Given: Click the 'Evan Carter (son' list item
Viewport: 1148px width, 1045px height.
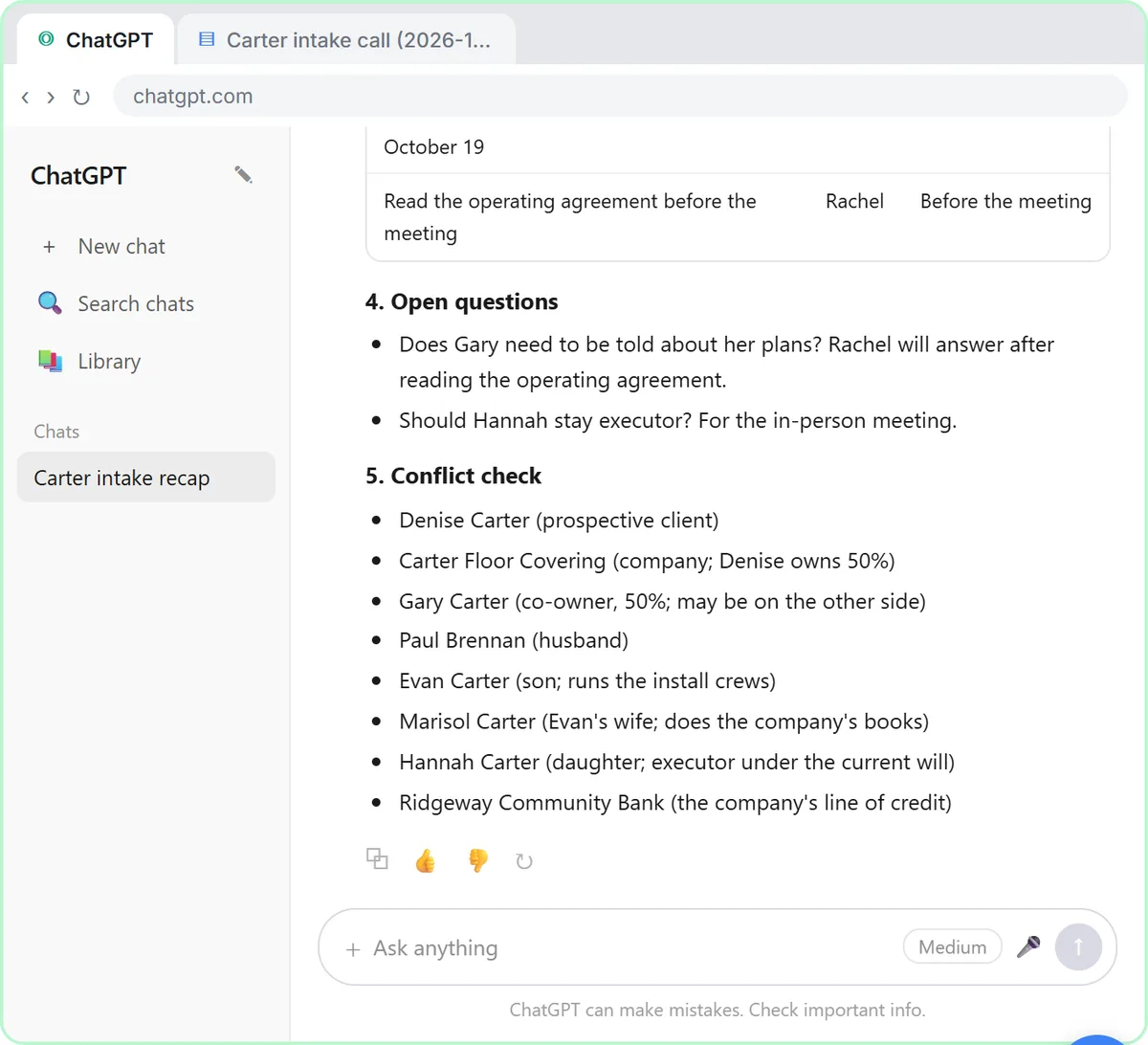Looking at the screenshot, I should (587, 680).
